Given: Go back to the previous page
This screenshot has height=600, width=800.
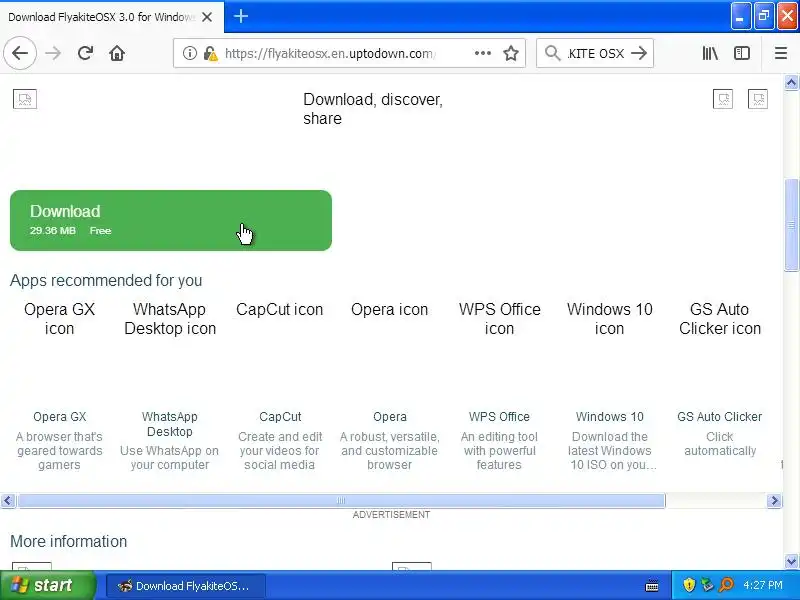Looking at the screenshot, I should 20,53.
